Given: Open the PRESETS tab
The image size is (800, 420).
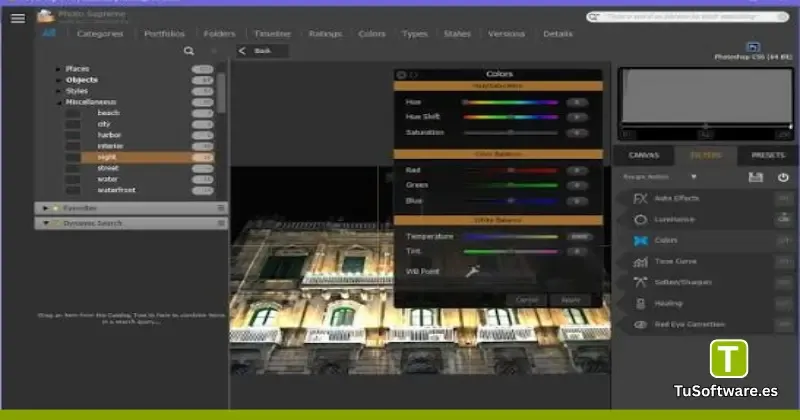Looking at the screenshot, I should tap(768, 155).
